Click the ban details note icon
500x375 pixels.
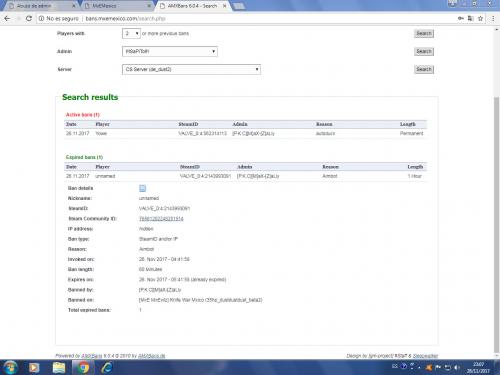142,188
